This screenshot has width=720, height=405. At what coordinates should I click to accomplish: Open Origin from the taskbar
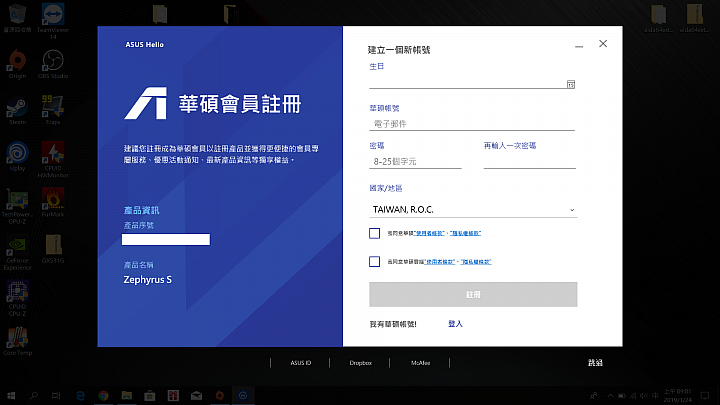coord(219,395)
